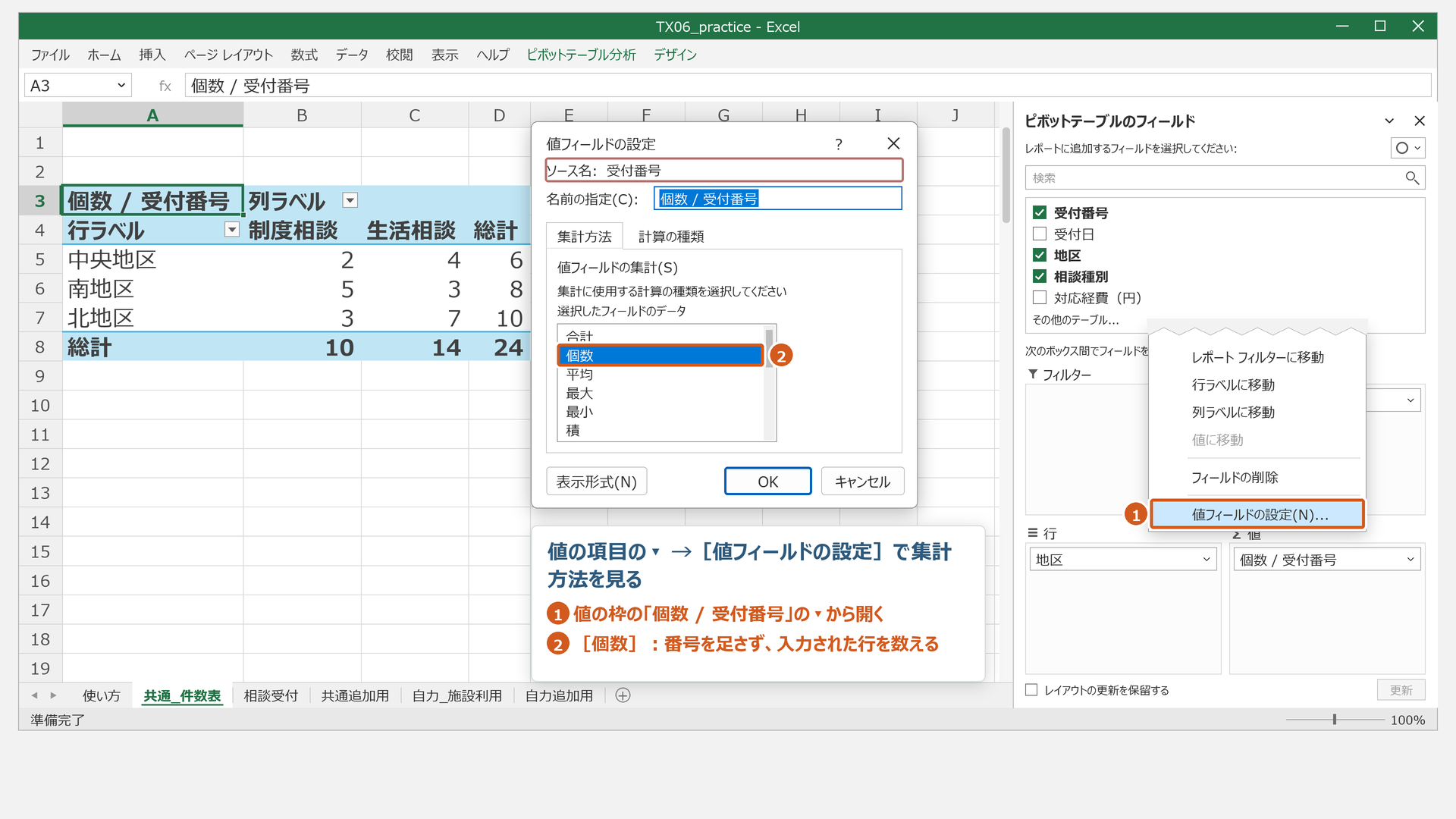The height and width of the screenshot is (819, 1456).
Task: Open the ピボットテーブル分析 ribbon tab
Action: coord(581,55)
